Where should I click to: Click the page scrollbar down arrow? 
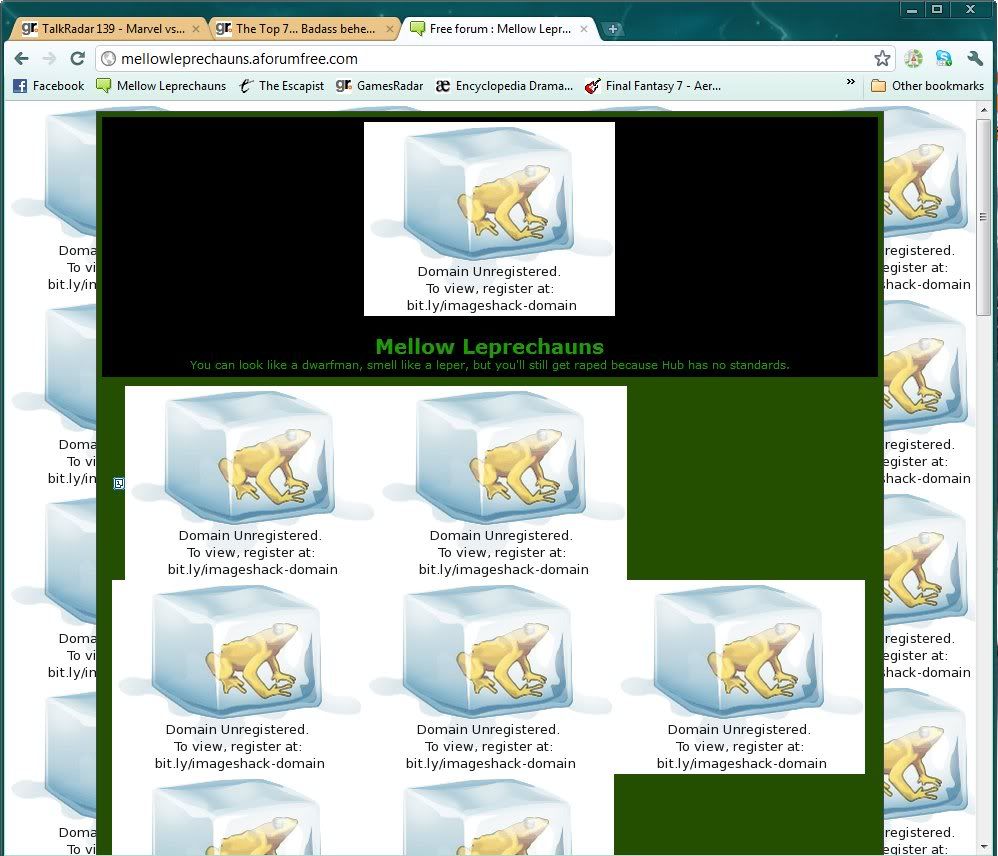[984, 847]
